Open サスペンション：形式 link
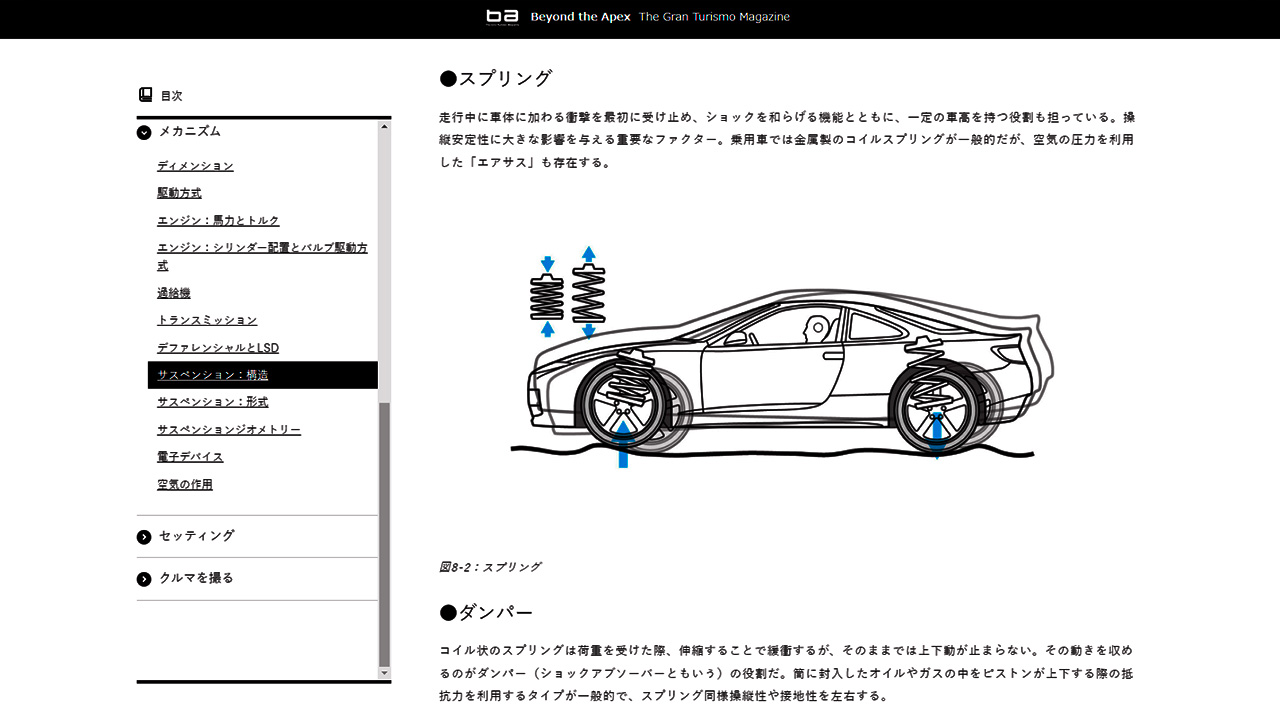Image resolution: width=1280 pixels, height=720 pixels. pyautogui.click(x=212, y=402)
